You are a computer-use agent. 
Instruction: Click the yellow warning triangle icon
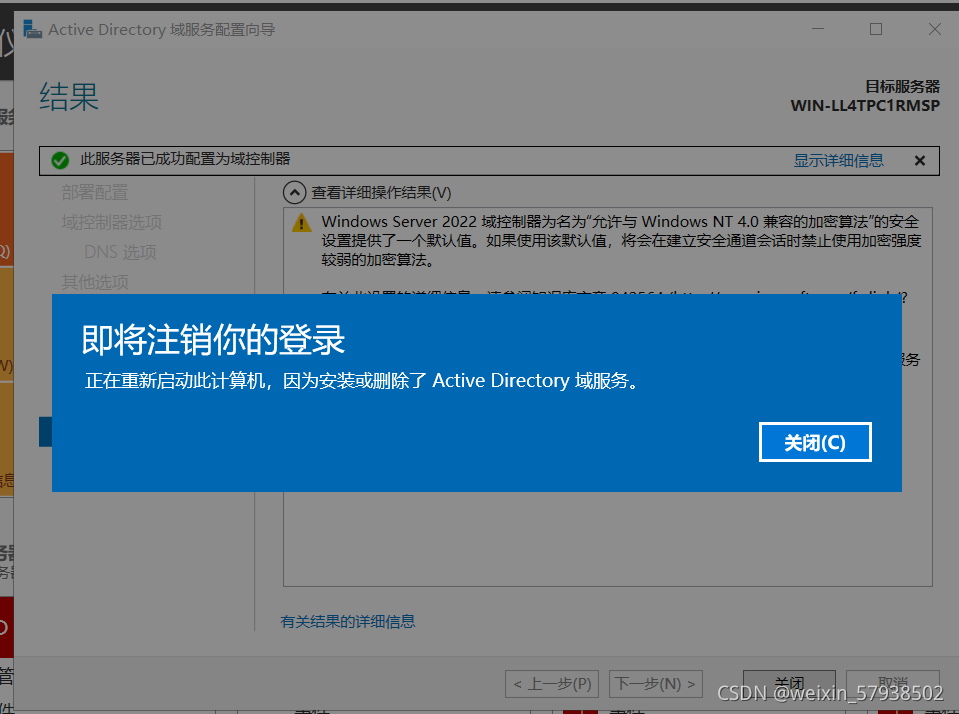click(302, 223)
